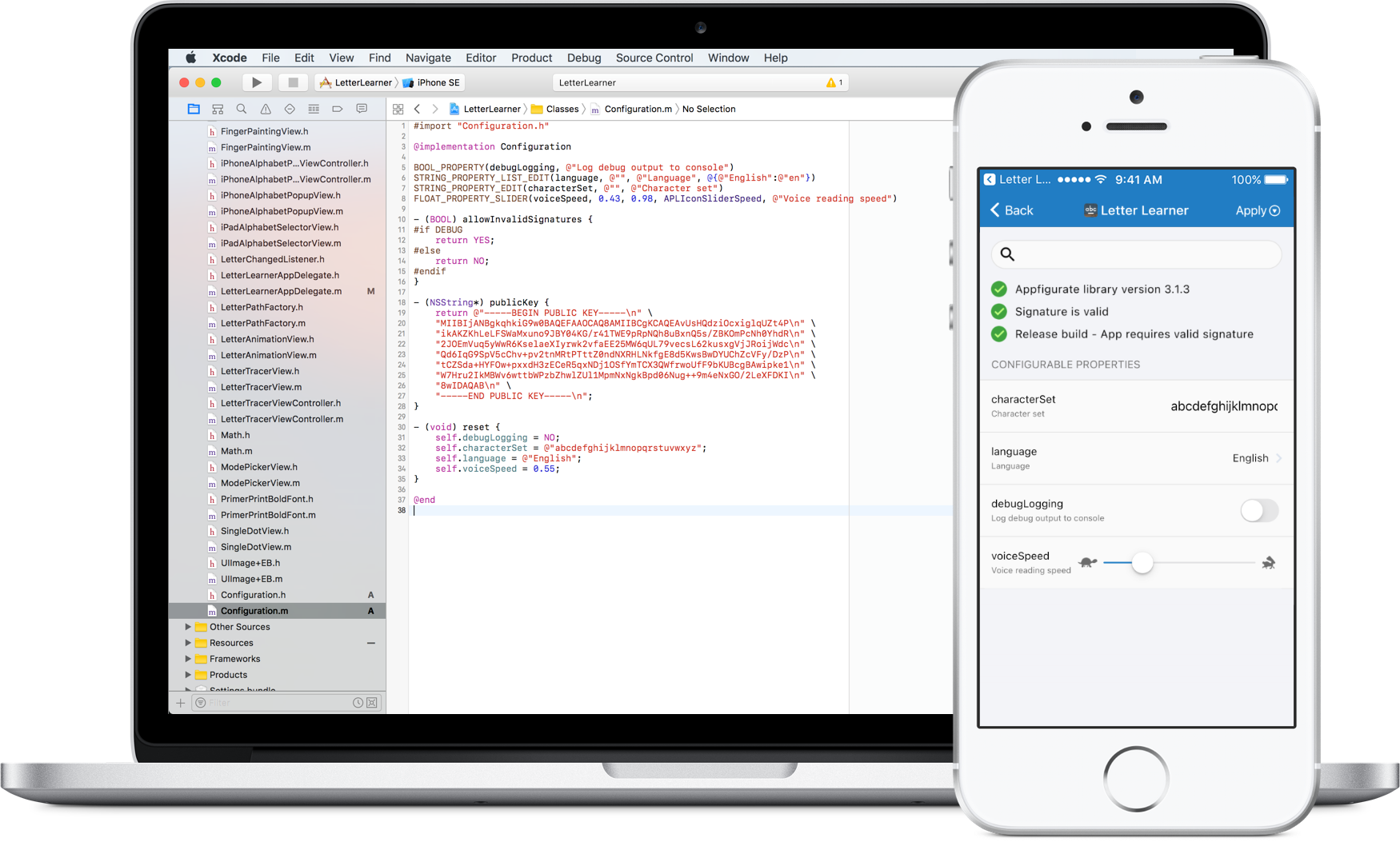Select FingerPaintingView.h in the navigator
Viewport: 1400px width, 842px height.
277,131
